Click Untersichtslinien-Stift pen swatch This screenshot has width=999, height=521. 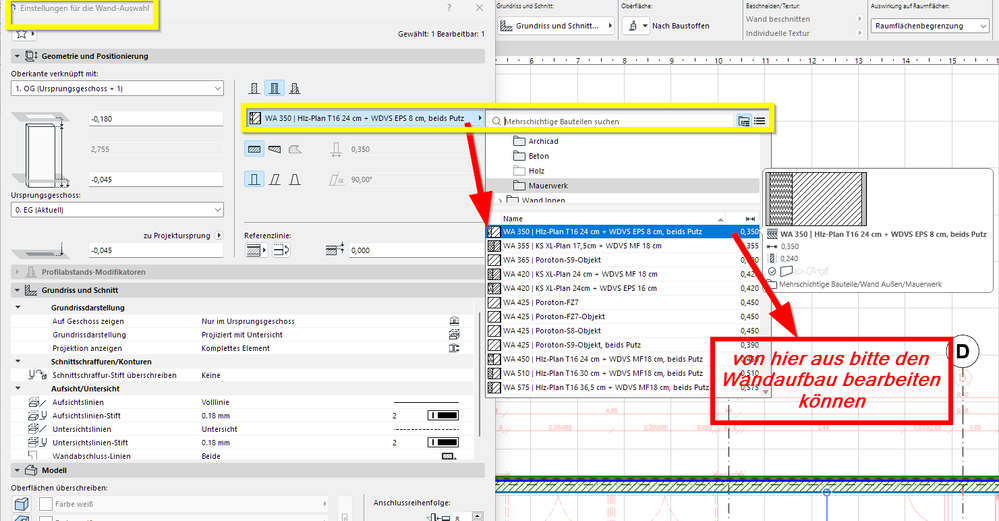point(443,443)
